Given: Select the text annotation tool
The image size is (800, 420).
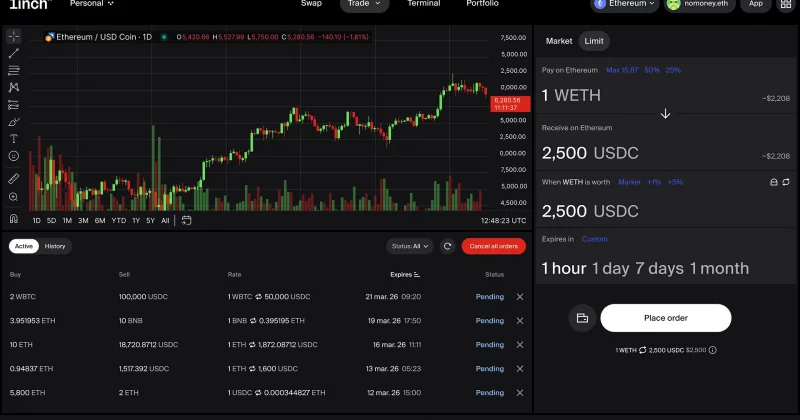Looking at the screenshot, I should coord(14,139).
